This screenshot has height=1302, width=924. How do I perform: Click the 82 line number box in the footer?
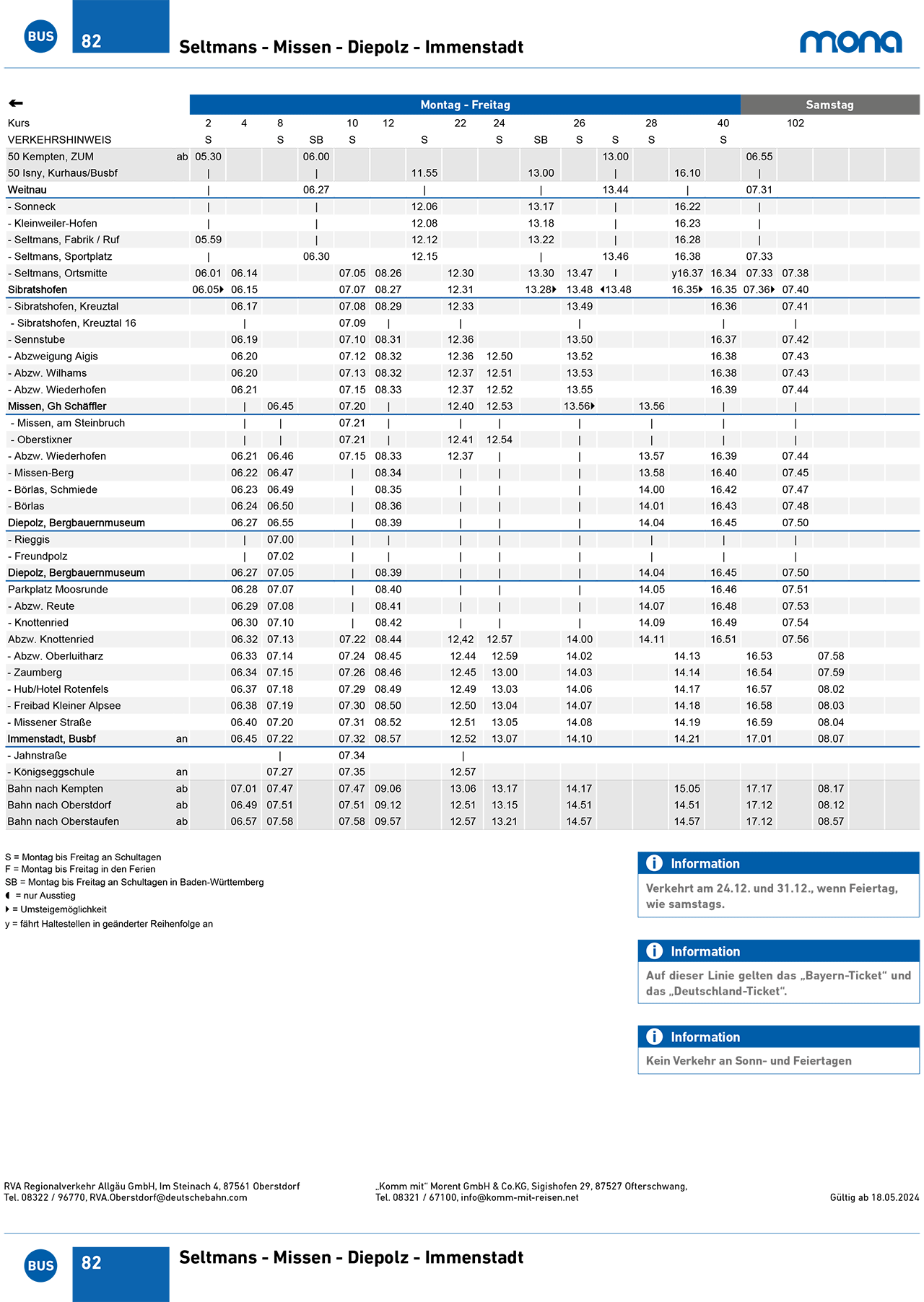(121, 1274)
